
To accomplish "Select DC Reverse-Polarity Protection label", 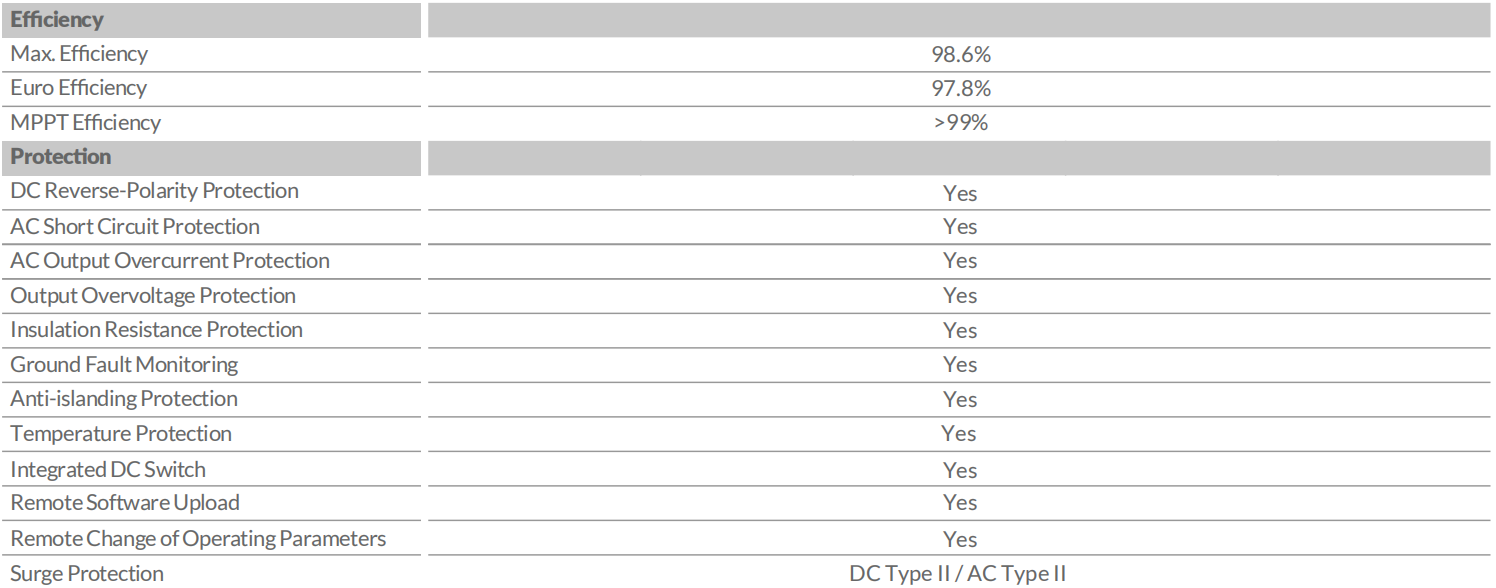I will pyautogui.click(x=154, y=191).
